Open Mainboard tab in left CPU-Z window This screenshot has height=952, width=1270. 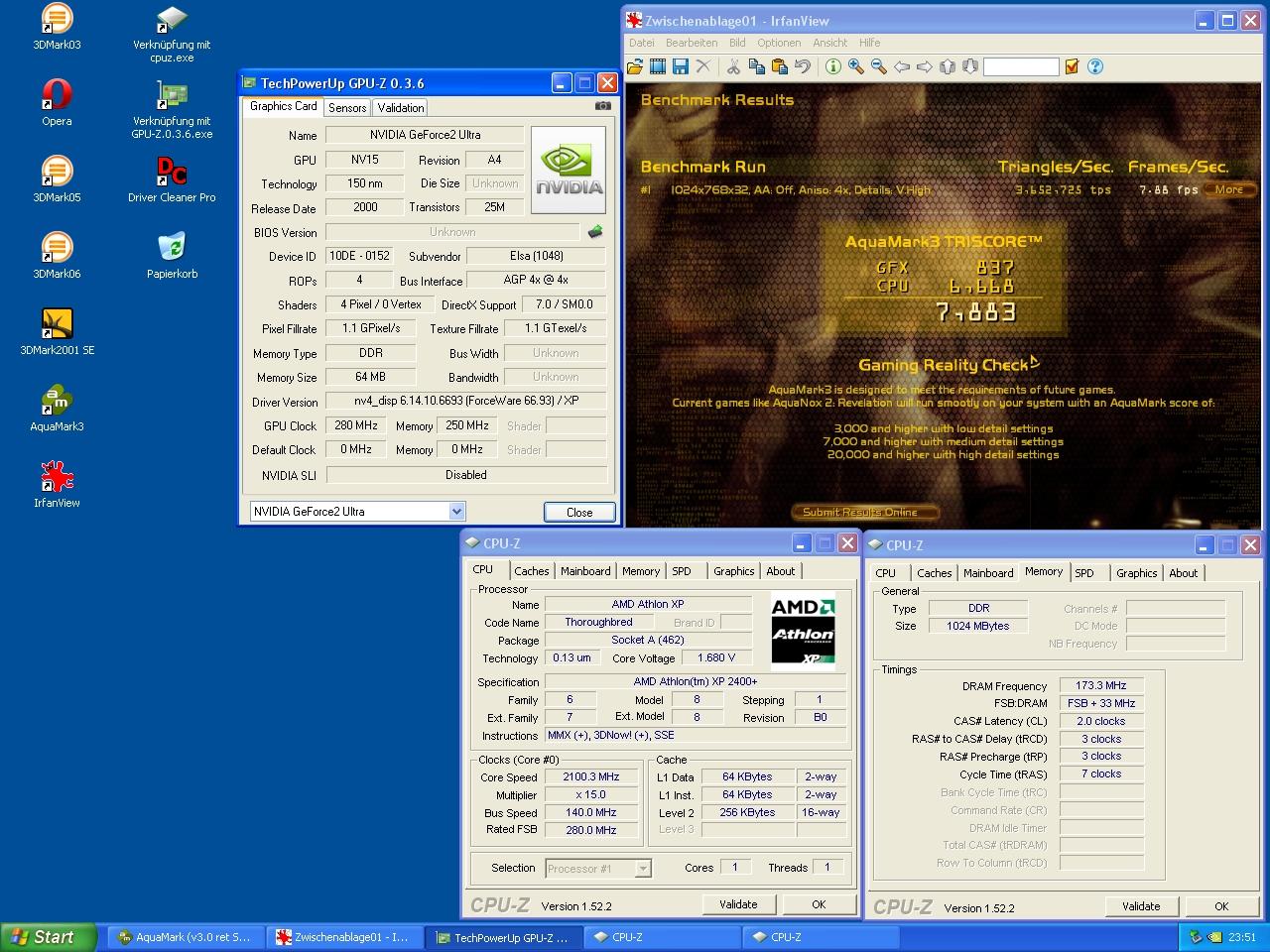coord(585,571)
